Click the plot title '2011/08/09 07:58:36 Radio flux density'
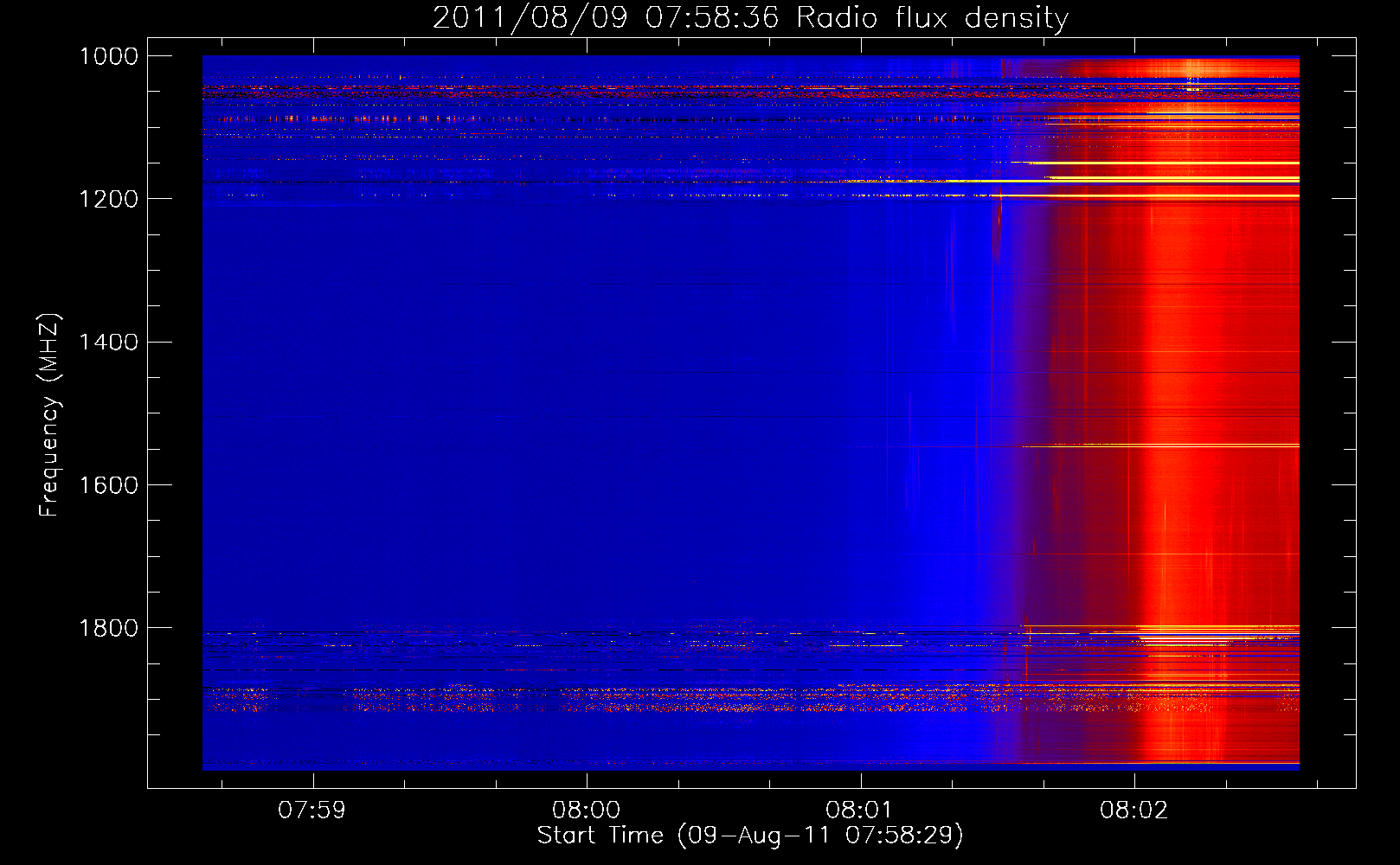Screen dimensions: 1400x865 pyautogui.click(x=750, y=17)
